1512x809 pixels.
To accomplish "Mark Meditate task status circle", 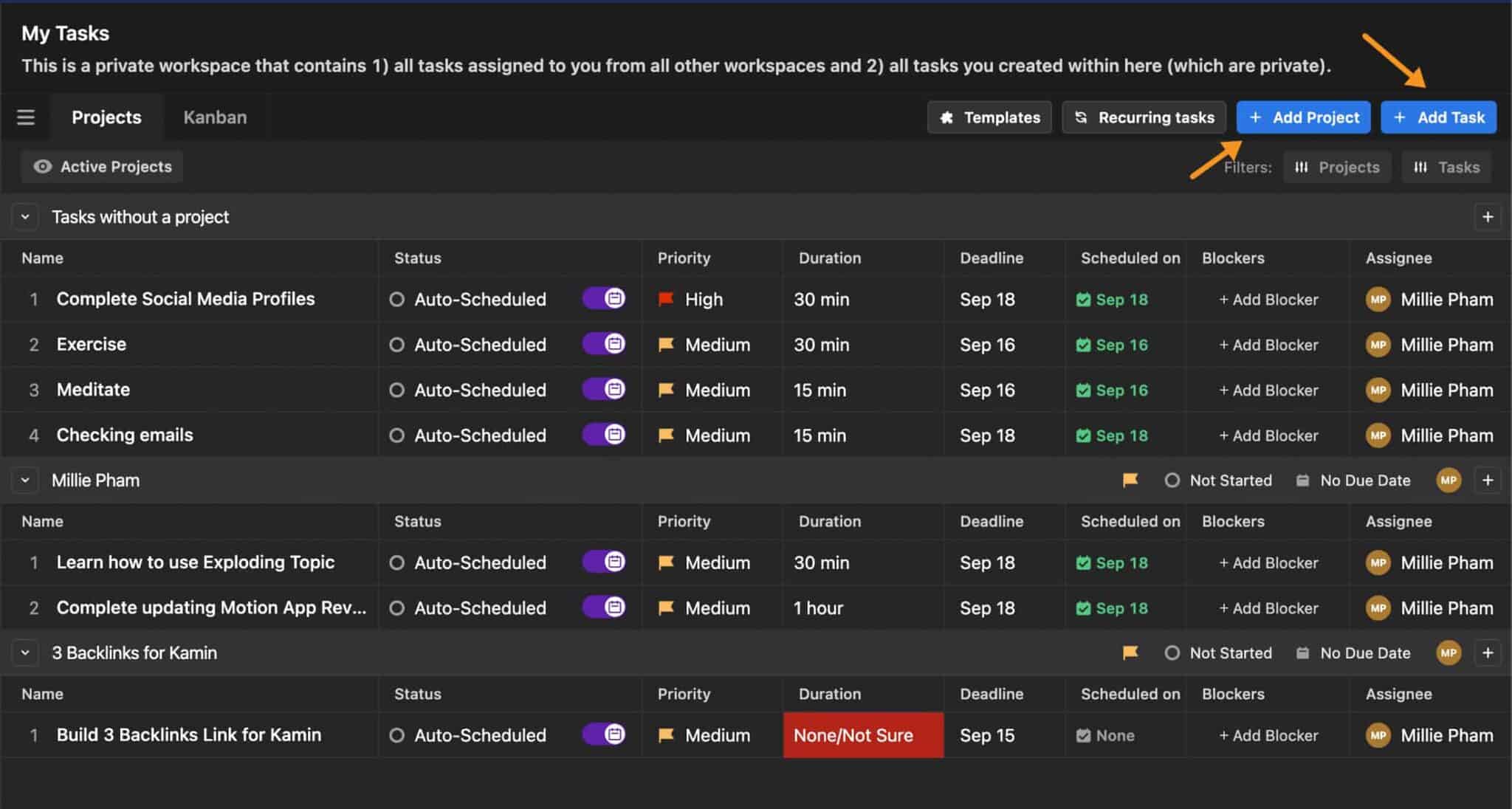I will (x=397, y=390).
